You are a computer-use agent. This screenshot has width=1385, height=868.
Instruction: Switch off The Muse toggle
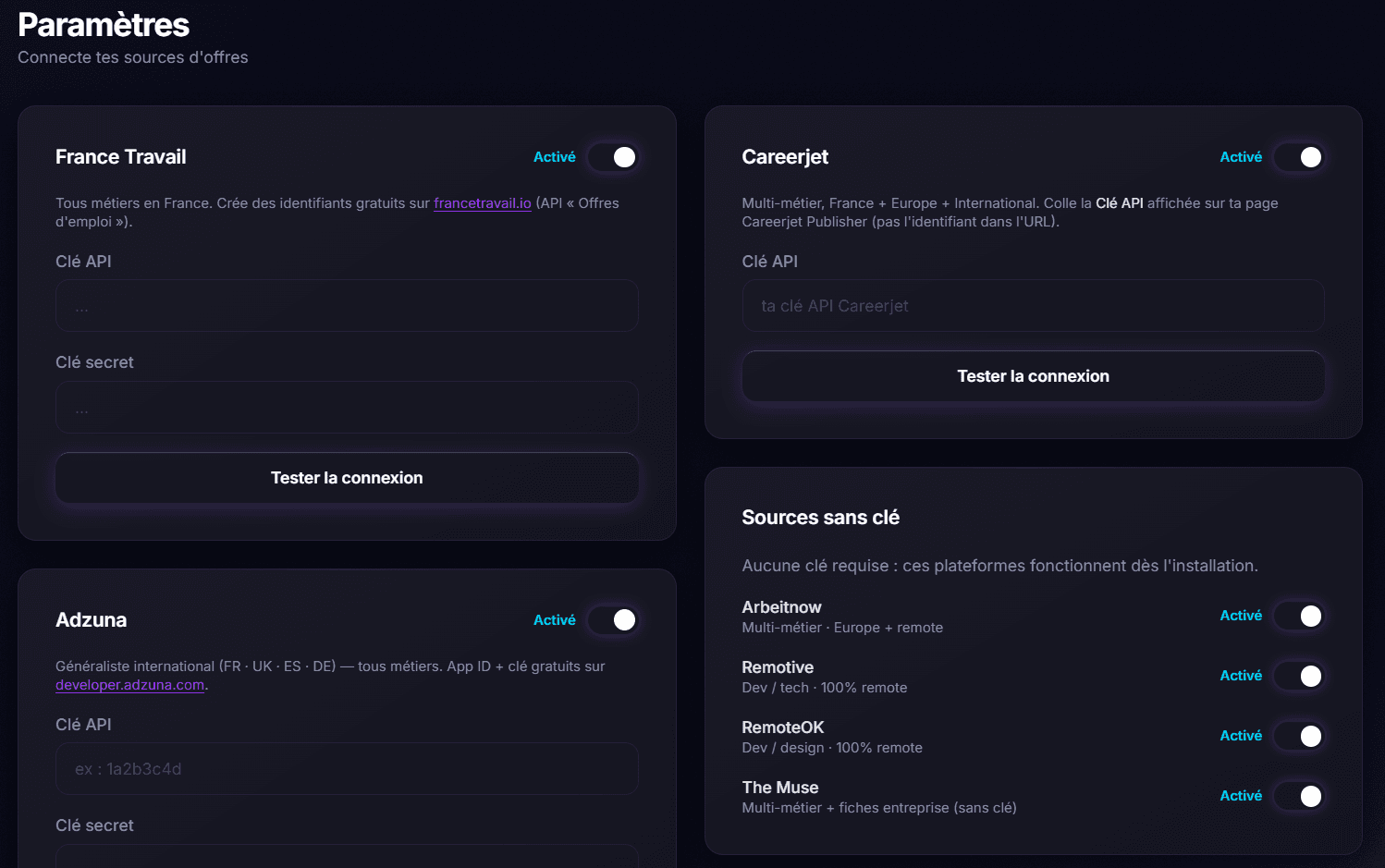click(1299, 796)
